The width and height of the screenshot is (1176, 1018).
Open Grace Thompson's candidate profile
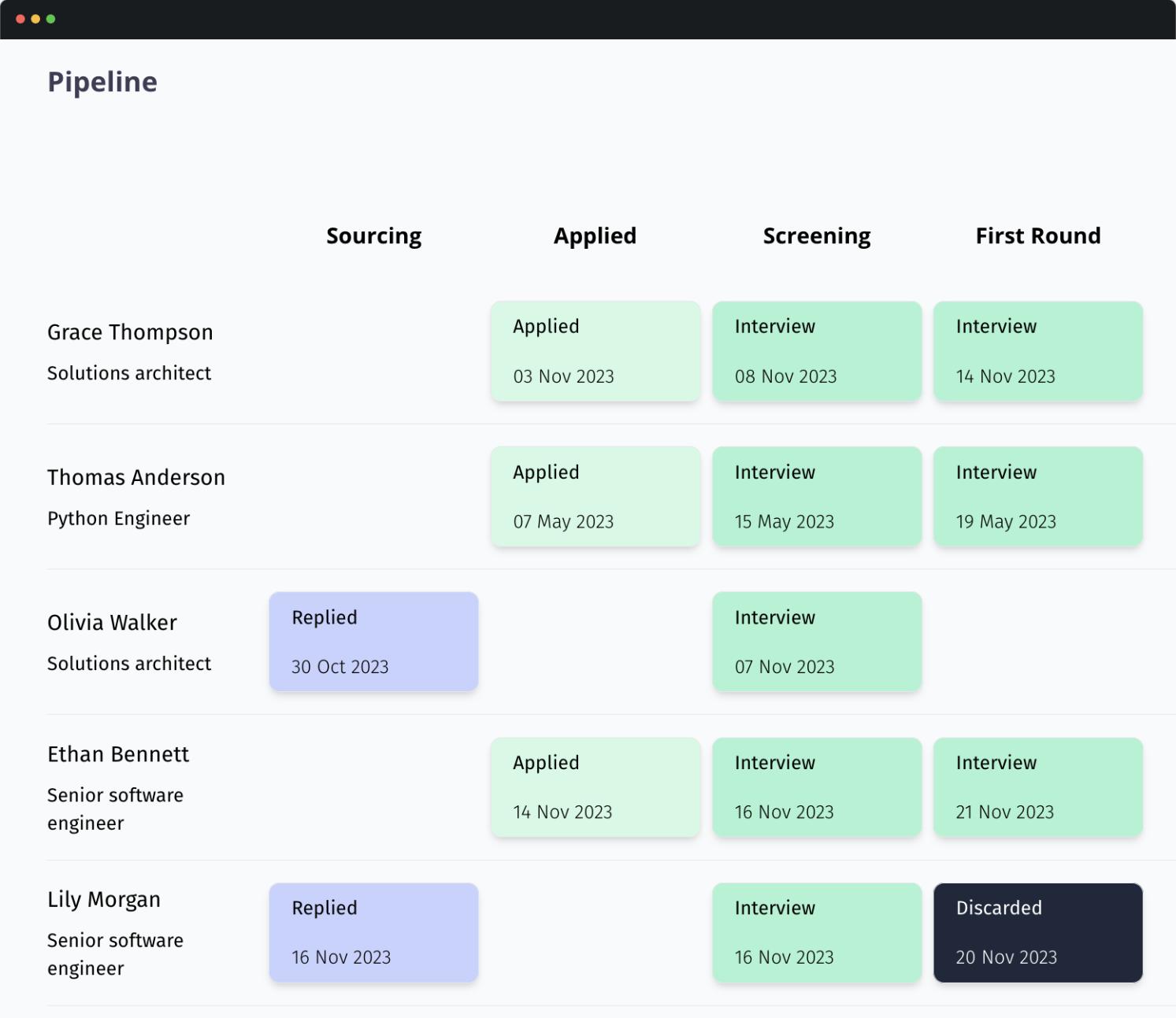point(129,331)
